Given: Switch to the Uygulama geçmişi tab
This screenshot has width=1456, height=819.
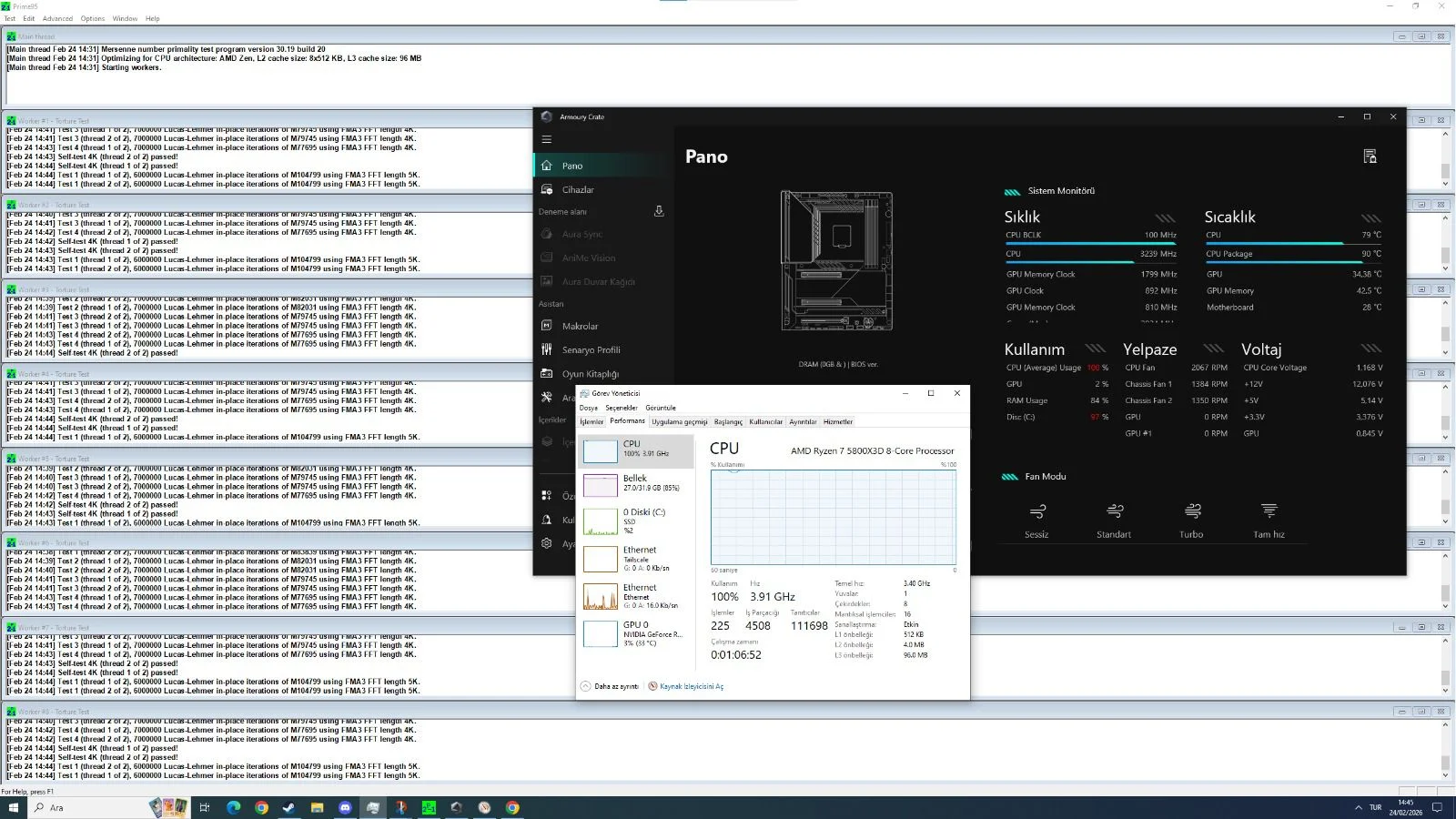Looking at the screenshot, I should point(680,422).
